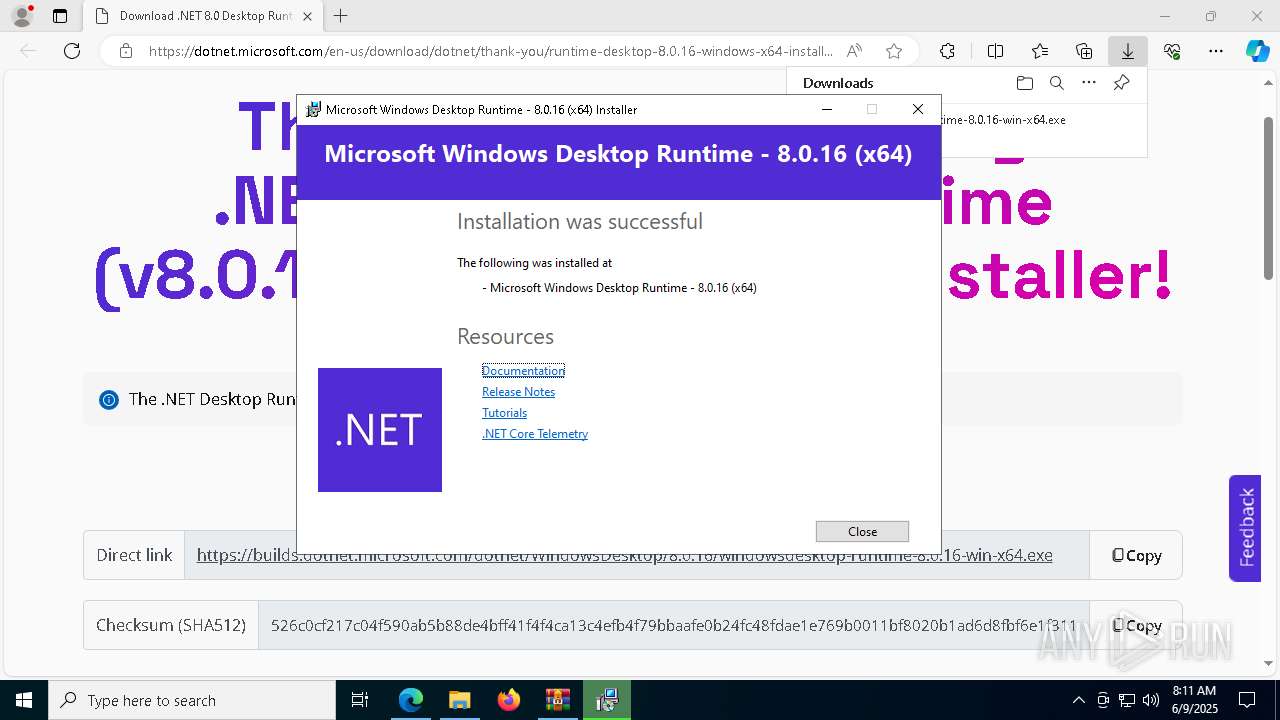Open Browser essentials icon
Image resolution: width=1280 pixels, height=720 pixels.
point(1172,51)
